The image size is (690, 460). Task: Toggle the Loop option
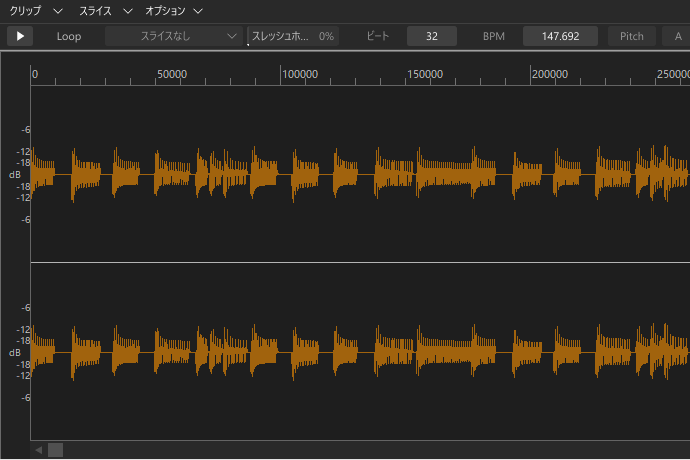(x=69, y=36)
